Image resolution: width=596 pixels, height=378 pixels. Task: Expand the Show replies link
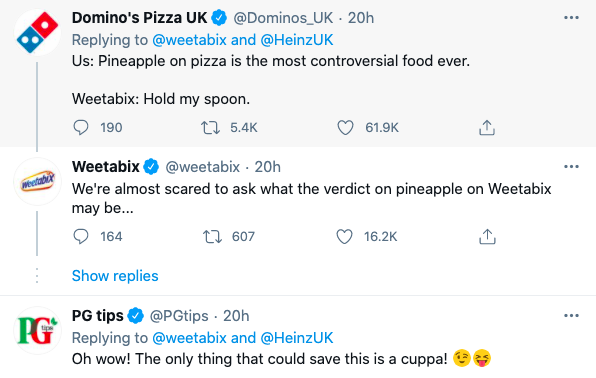(115, 276)
